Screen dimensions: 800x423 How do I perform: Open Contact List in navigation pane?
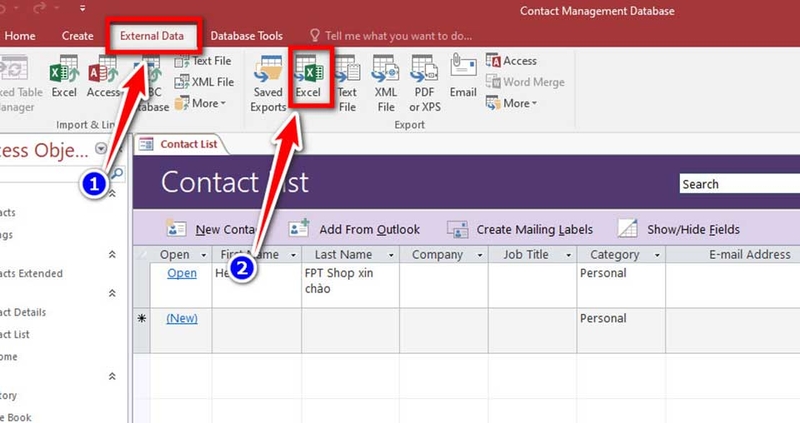15,335
